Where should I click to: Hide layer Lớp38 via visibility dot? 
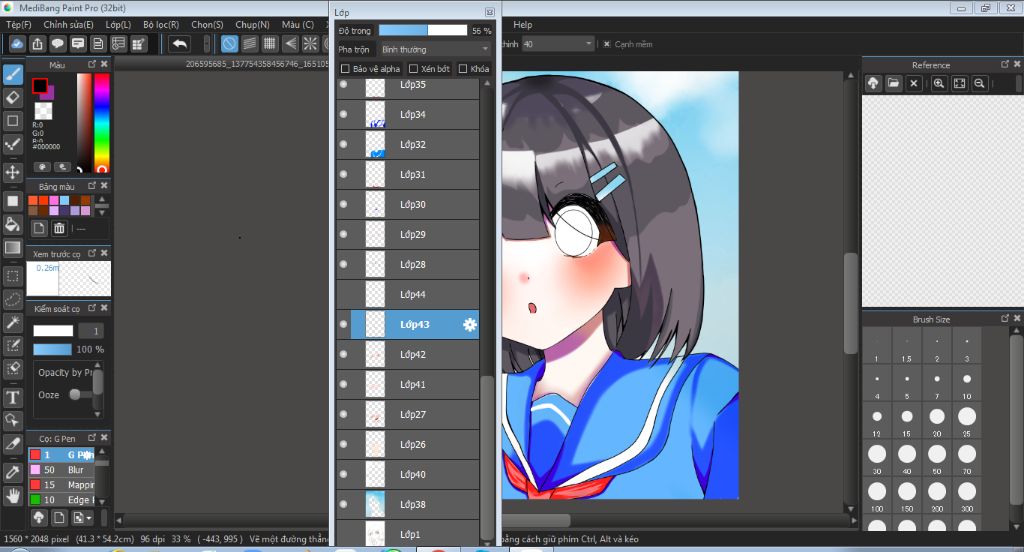pyautogui.click(x=344, y=504)
